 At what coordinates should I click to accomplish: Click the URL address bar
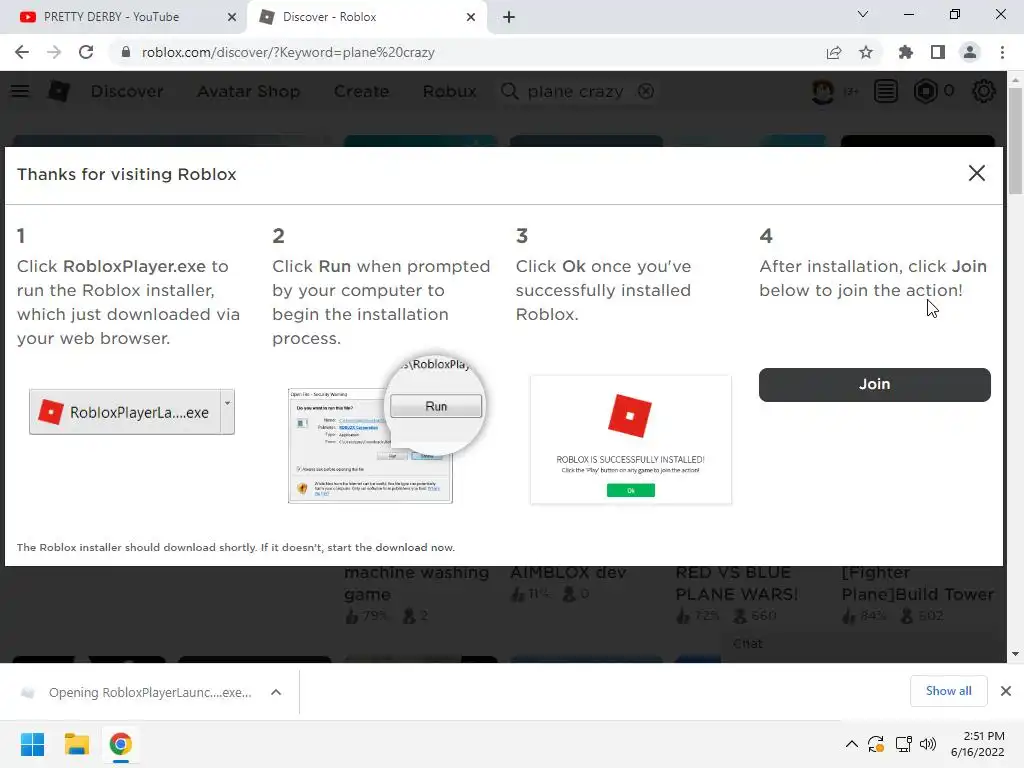coord(470,52)
